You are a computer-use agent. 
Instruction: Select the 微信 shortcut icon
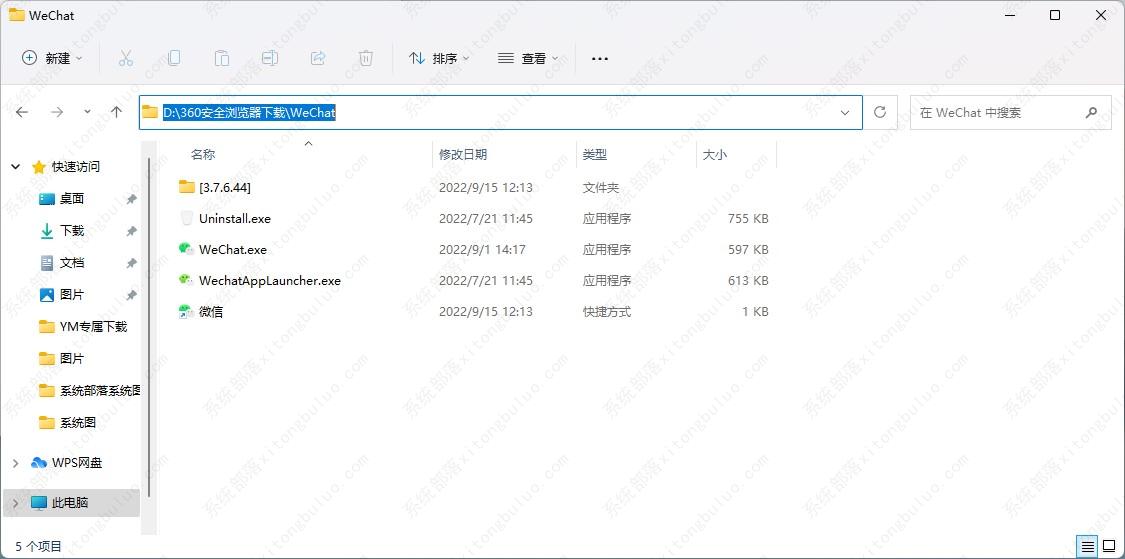(187, 311)
